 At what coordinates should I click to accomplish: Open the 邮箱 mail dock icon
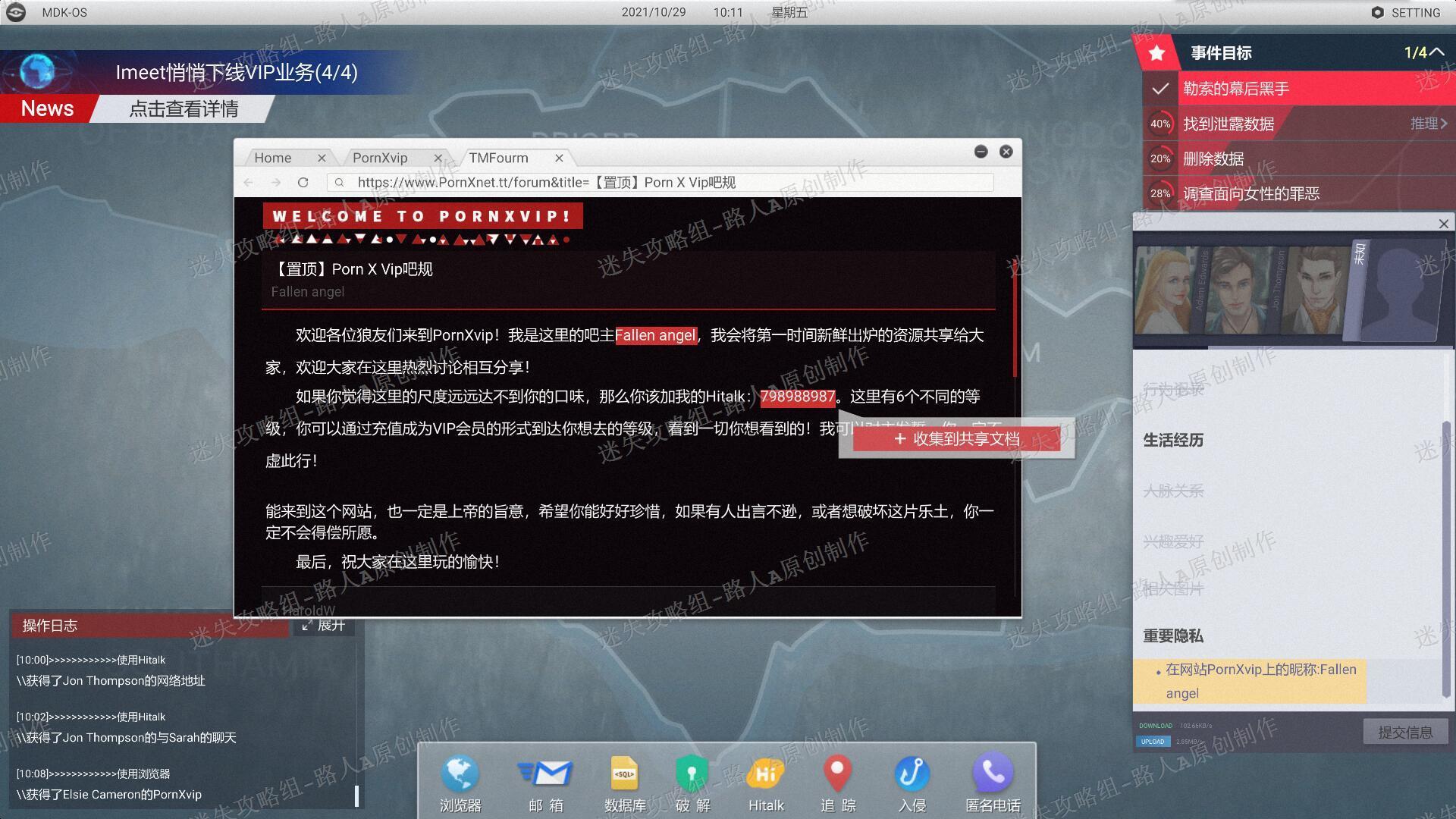(x=545, y=783)
